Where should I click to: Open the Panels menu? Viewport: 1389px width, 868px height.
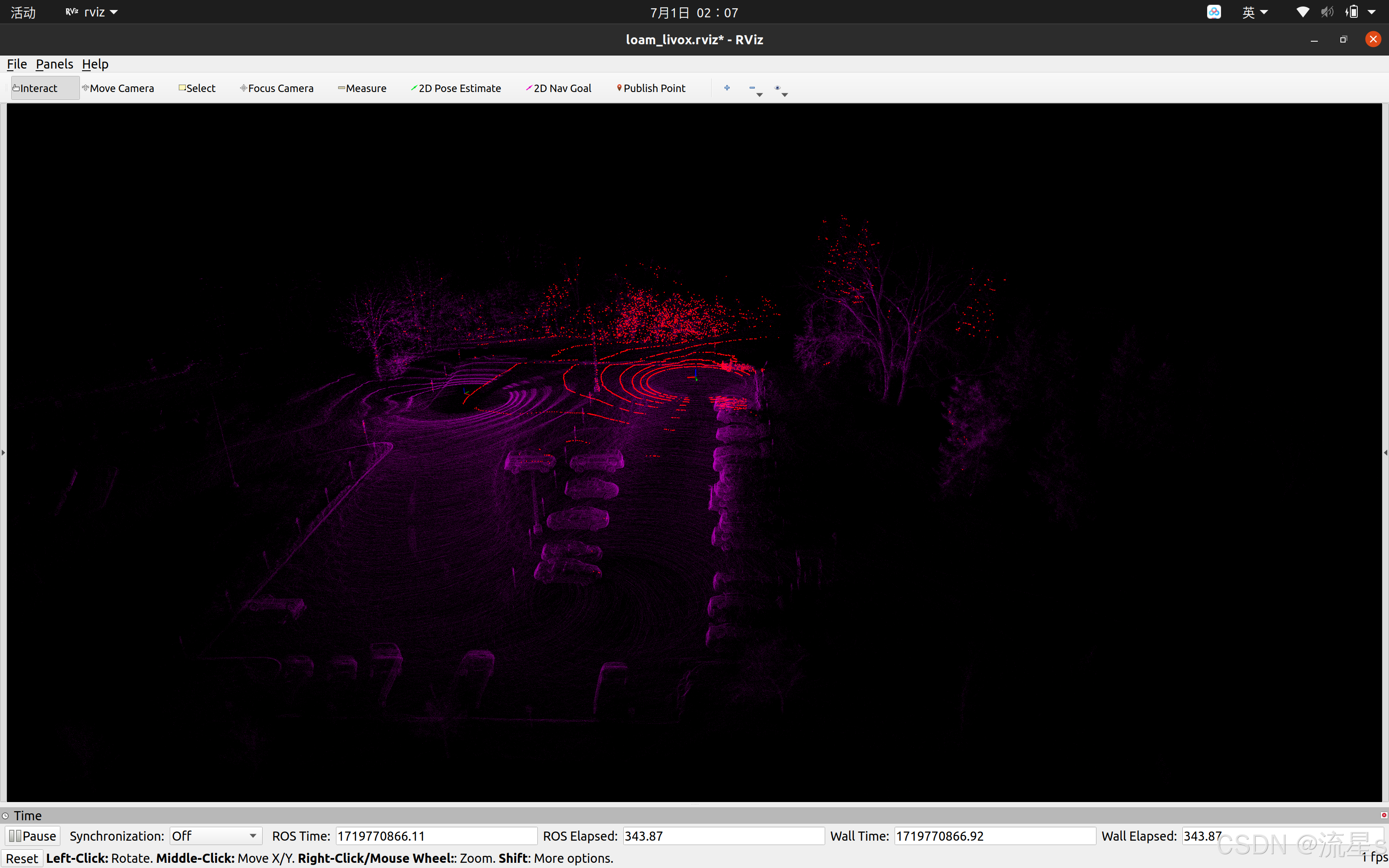pyautogui.click(x=55, y=64)
